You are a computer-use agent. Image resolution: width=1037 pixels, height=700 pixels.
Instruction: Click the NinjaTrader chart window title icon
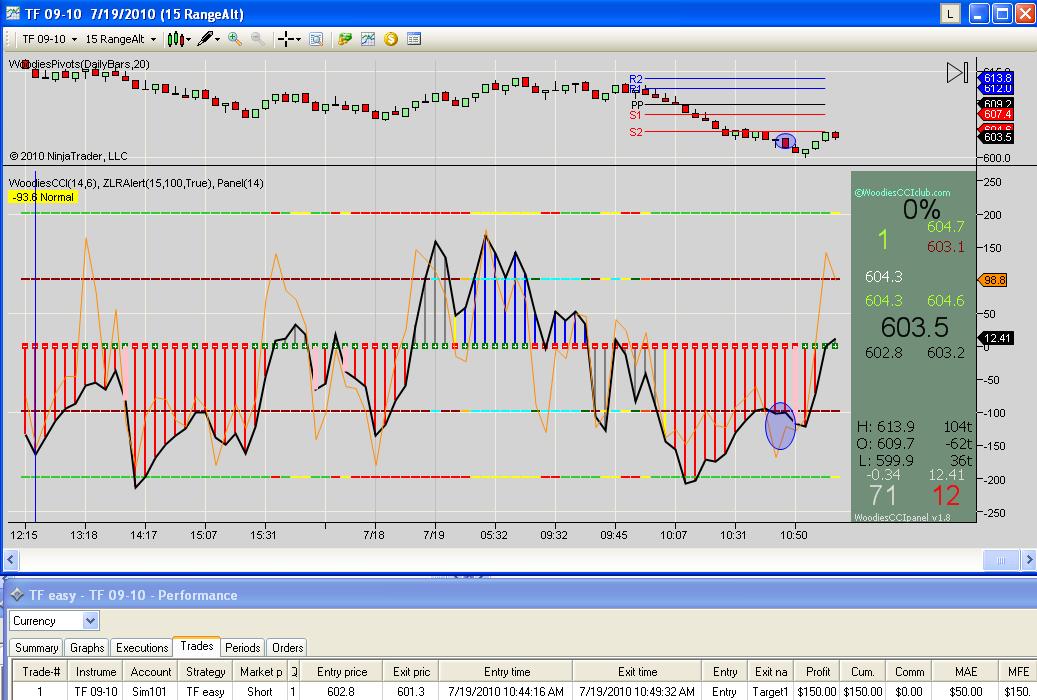[13, 13]
